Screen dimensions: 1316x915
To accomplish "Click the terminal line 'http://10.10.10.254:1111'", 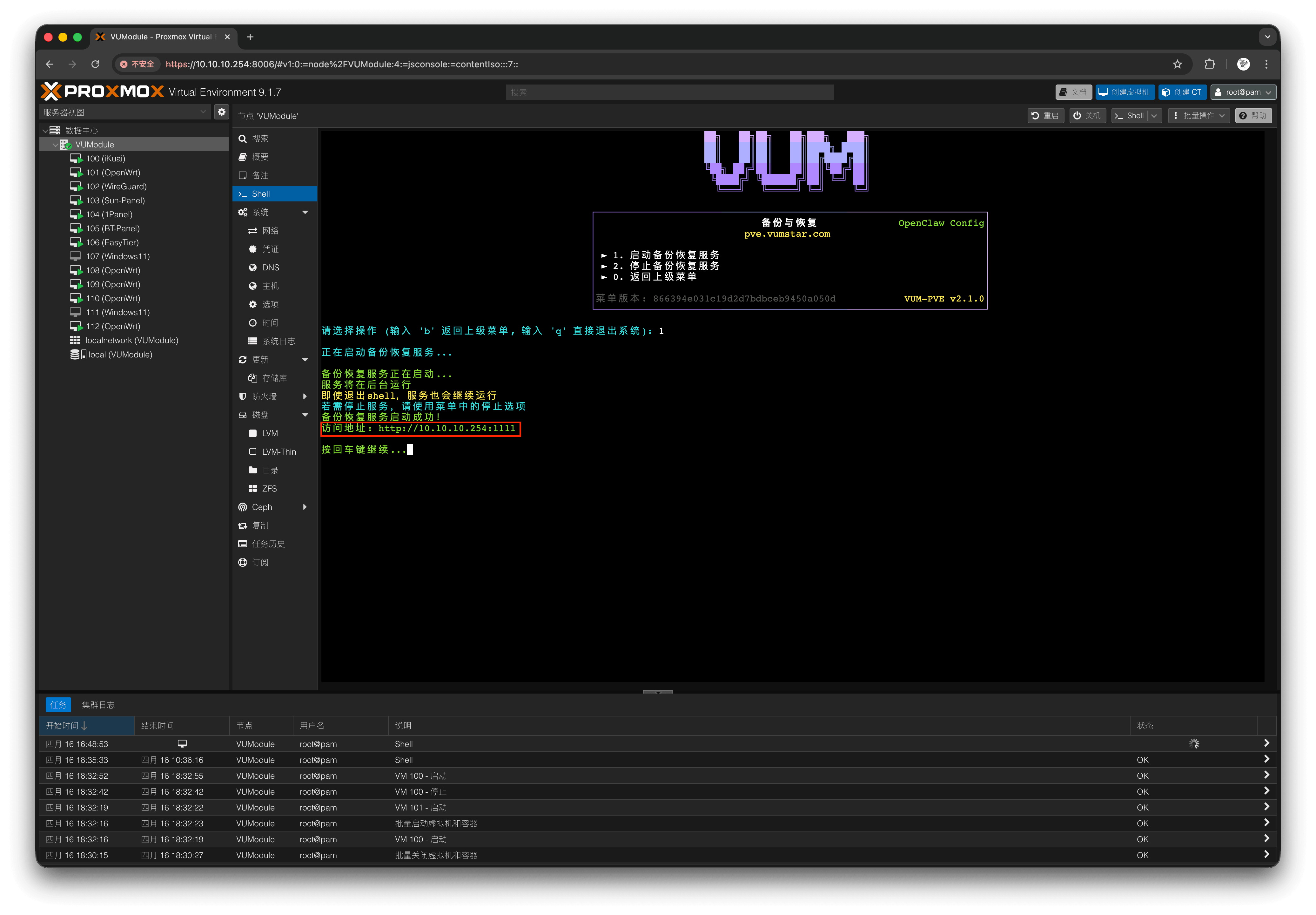I will [447, 428].
